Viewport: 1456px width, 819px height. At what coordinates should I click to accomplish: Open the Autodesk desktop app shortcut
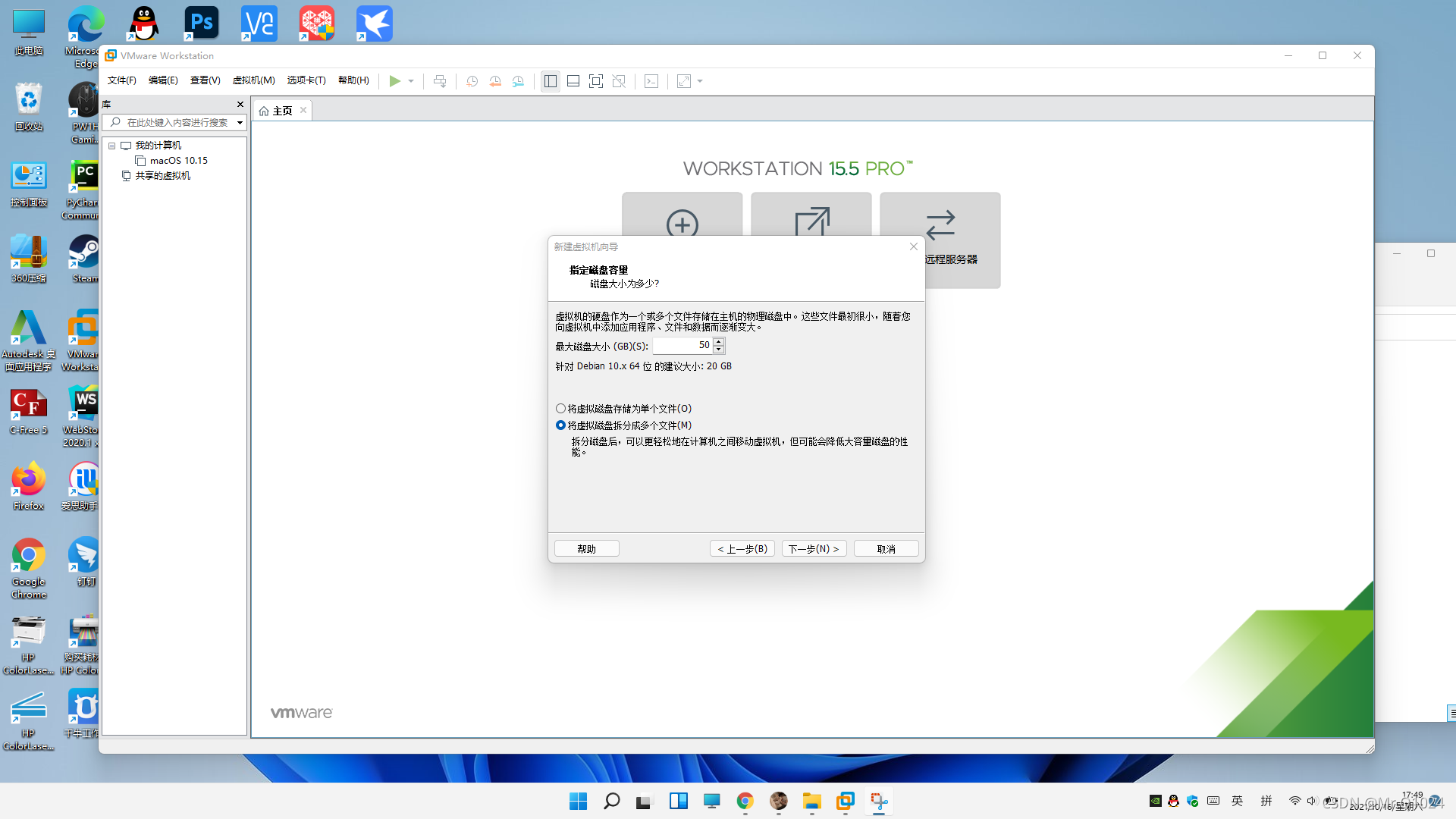[29, 340]
